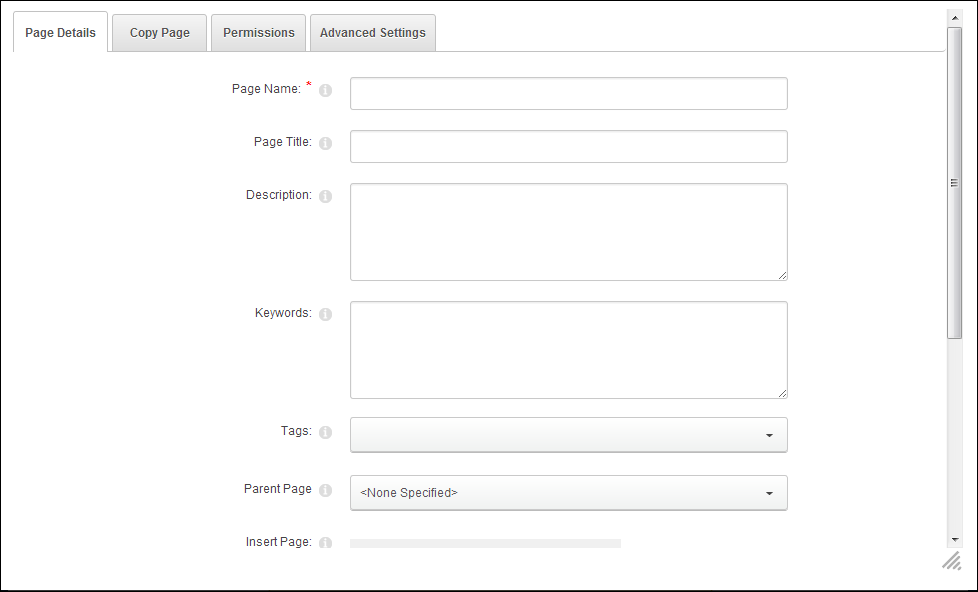Click the dialog resize grip icon

[x=952, y=560]
